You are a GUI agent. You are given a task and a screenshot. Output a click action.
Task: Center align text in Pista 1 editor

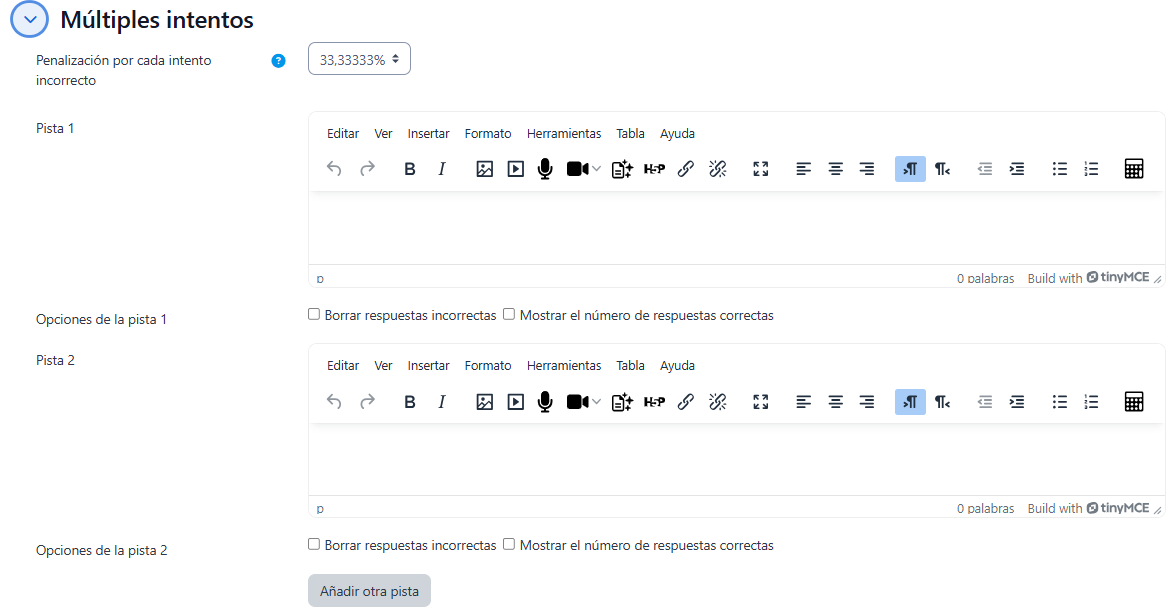pos(835,169)
